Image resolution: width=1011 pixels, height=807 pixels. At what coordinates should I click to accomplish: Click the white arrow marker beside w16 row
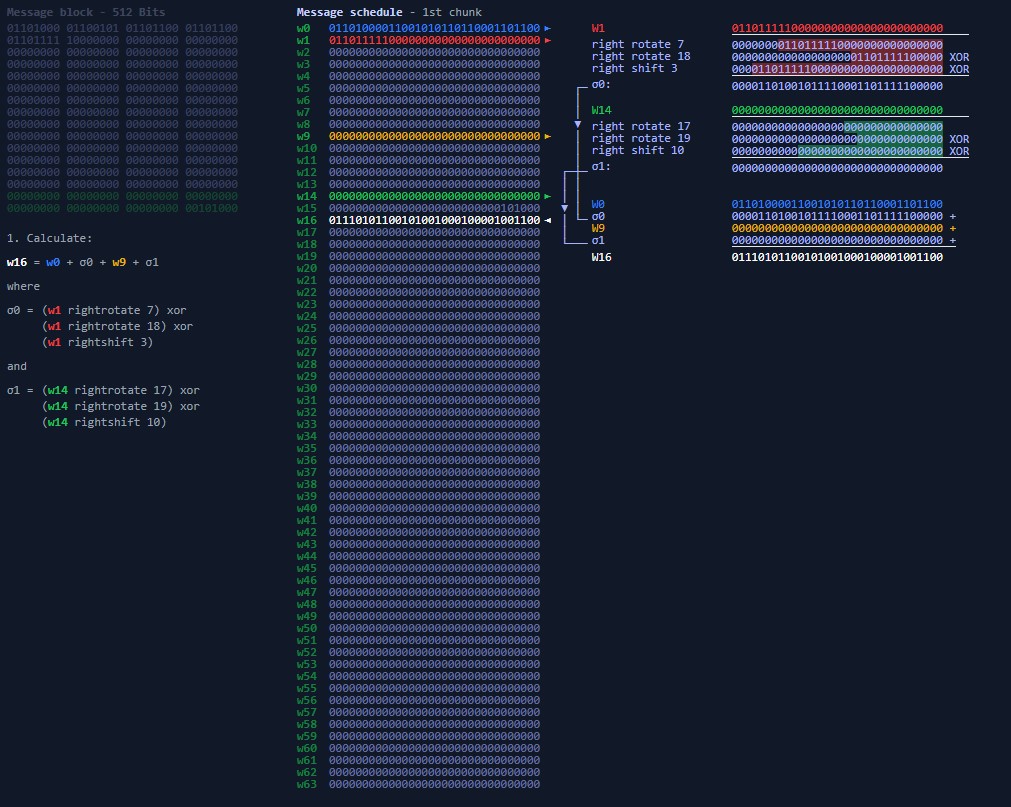point(547,220)
